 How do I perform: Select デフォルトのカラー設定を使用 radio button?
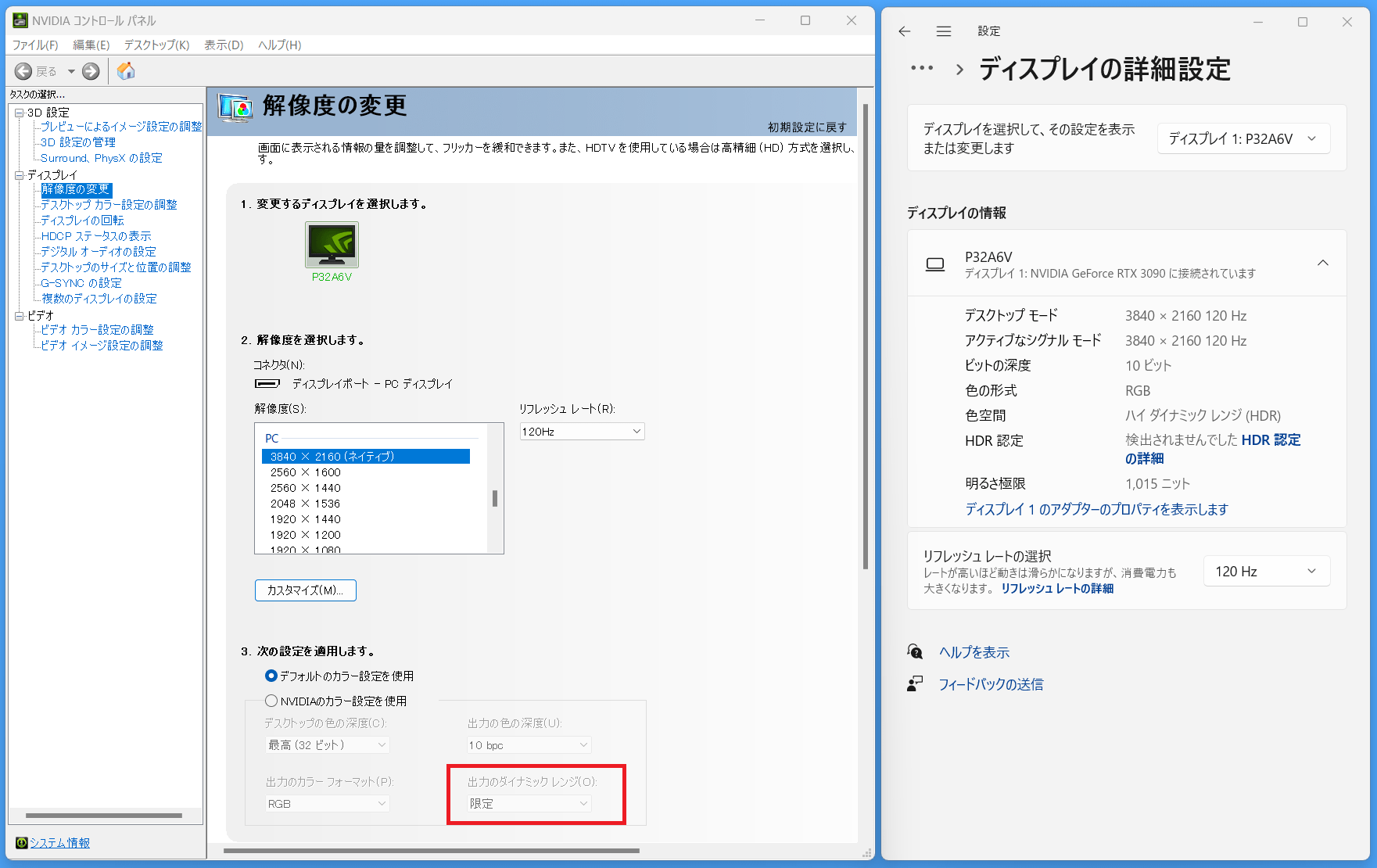coord(271,676)
